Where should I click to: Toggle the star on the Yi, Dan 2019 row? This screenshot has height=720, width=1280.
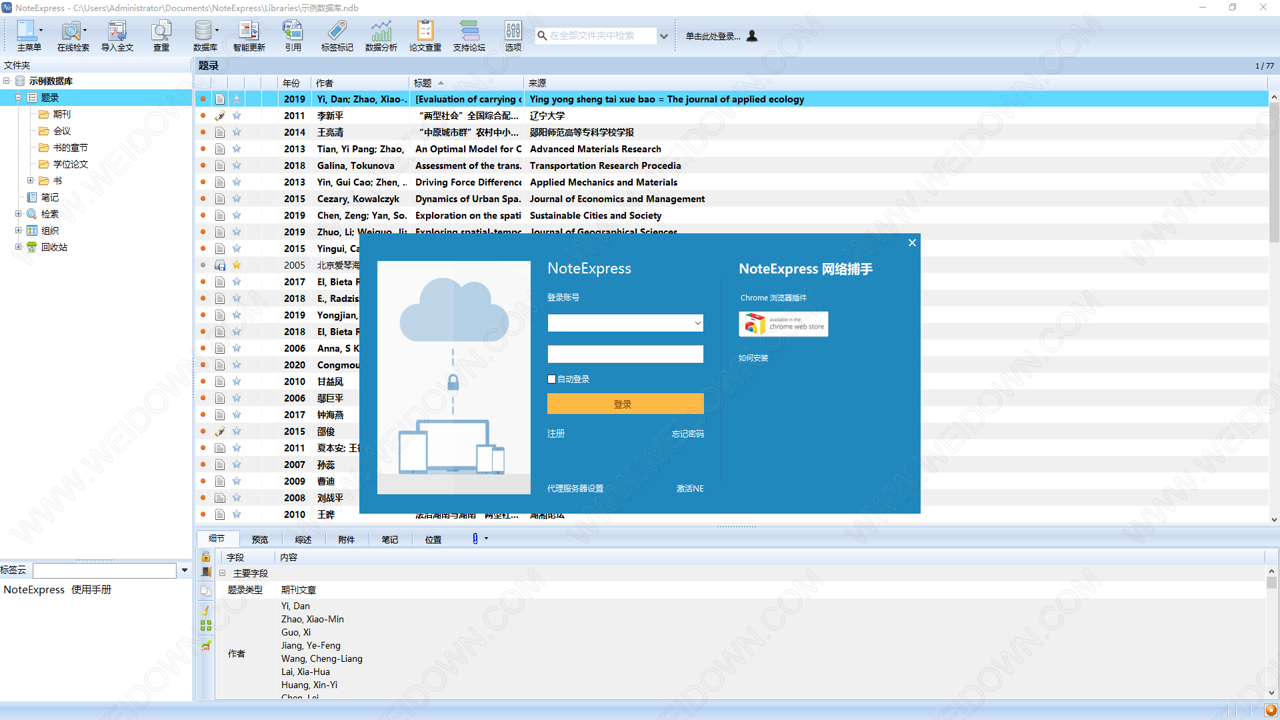point(237,99)
